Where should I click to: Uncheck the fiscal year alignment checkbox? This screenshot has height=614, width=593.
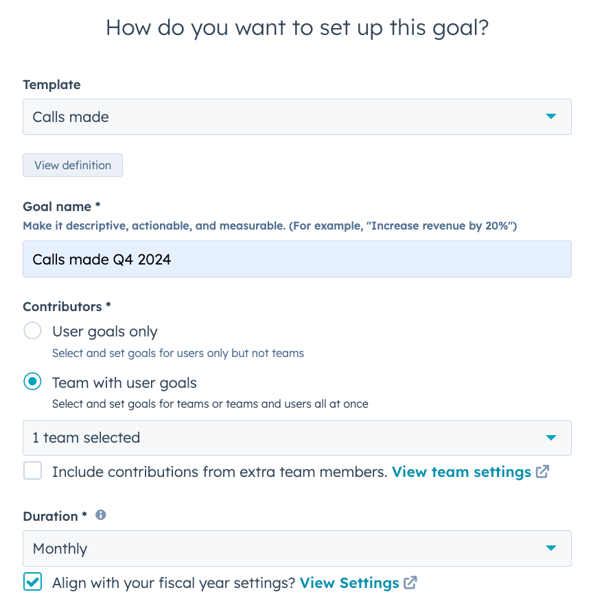33,581
